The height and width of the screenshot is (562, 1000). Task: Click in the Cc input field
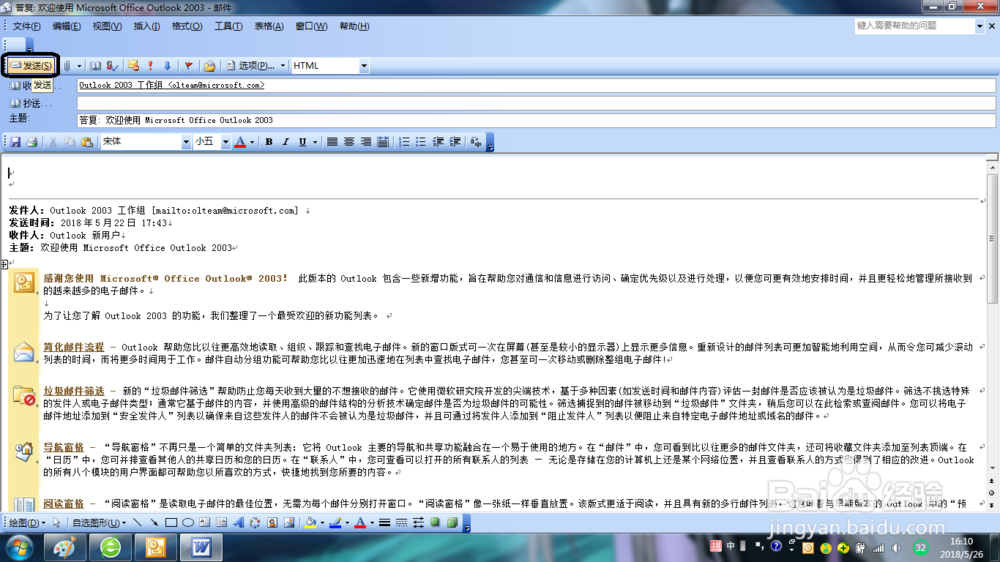click(536, 103)
